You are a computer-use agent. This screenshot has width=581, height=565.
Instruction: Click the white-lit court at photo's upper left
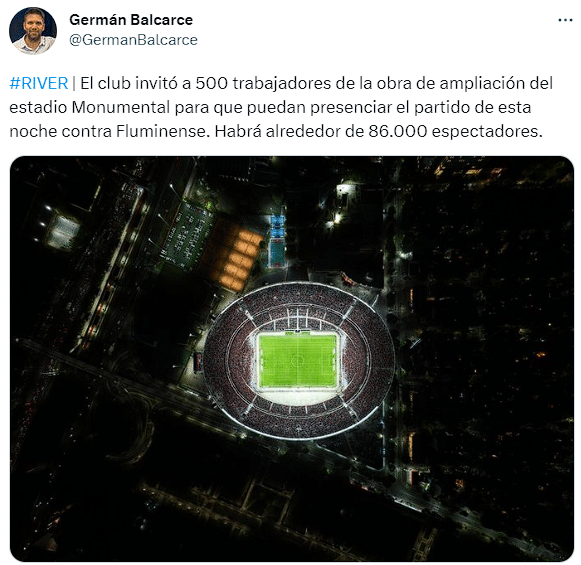[63, 232]
